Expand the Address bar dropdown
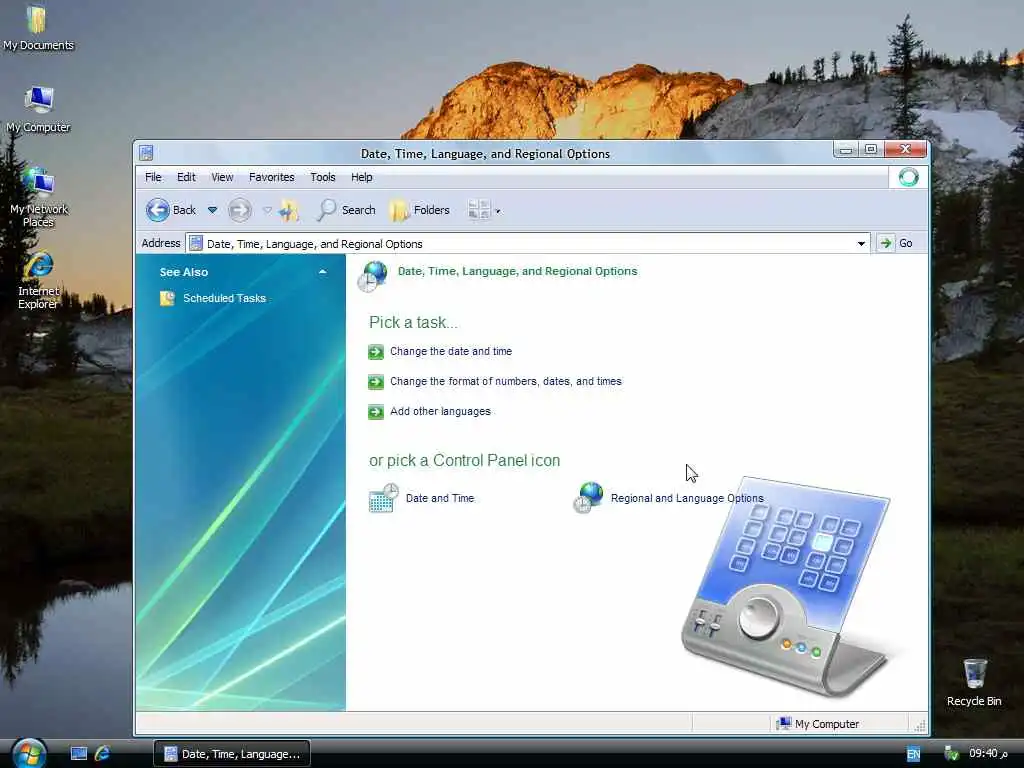The image size is (1024, 768). pyautogui.click(x=861, y=244)
